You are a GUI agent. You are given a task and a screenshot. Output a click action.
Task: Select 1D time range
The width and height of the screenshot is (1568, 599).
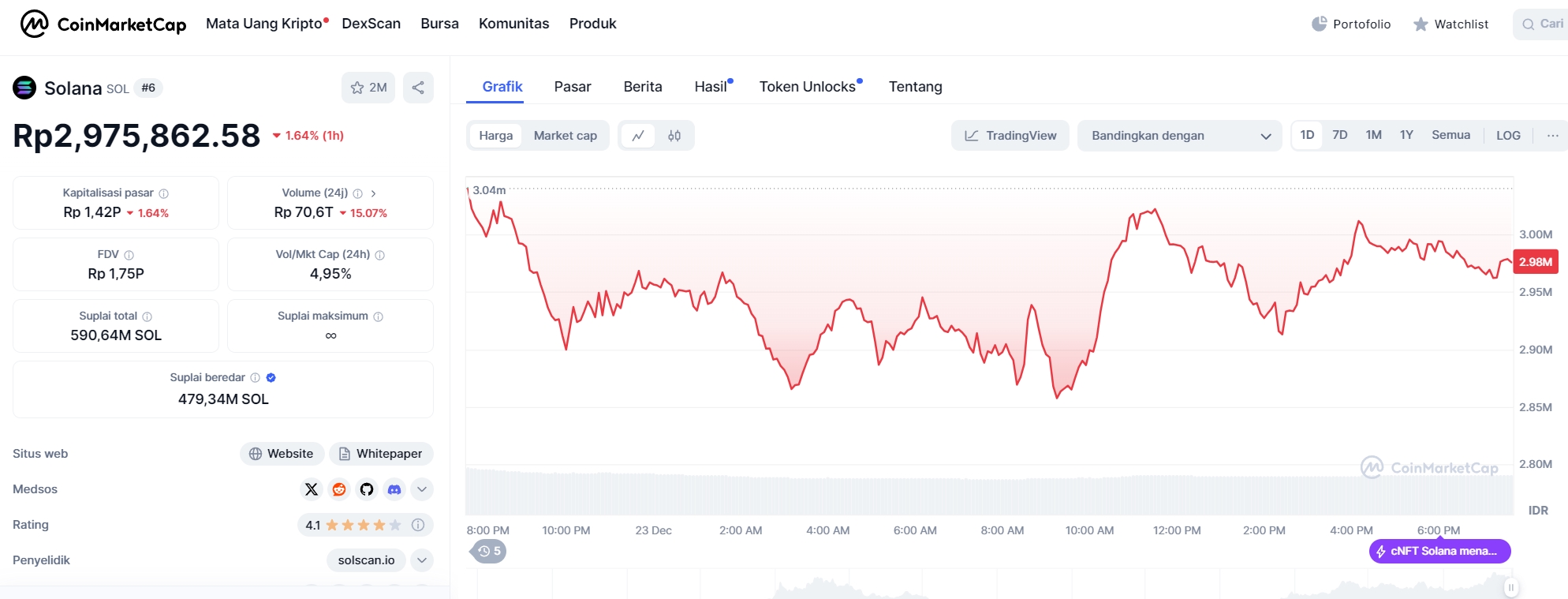click(x=1307, y=135)
